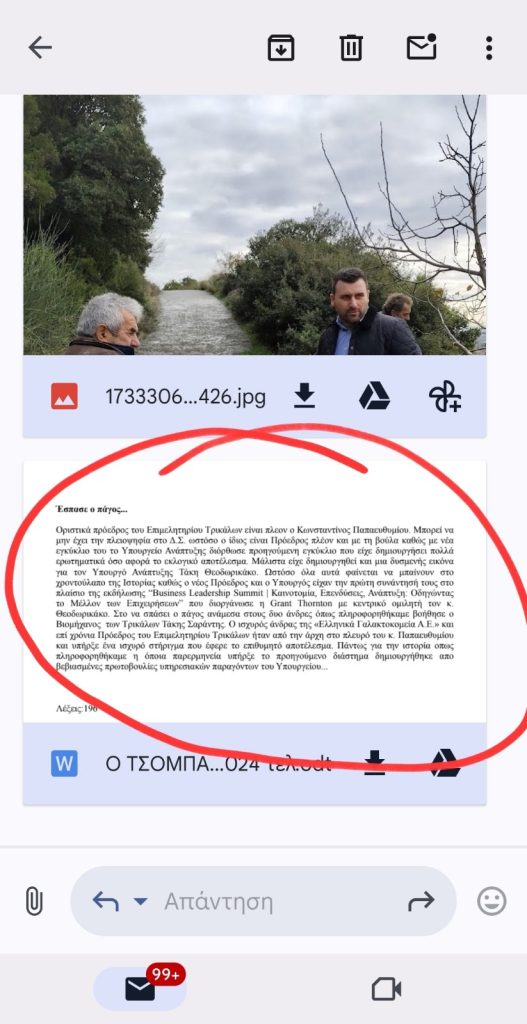This screenshot has height=1024, width=527.
Task: Tap the blue W document type icon
Action: click(64, 763)
